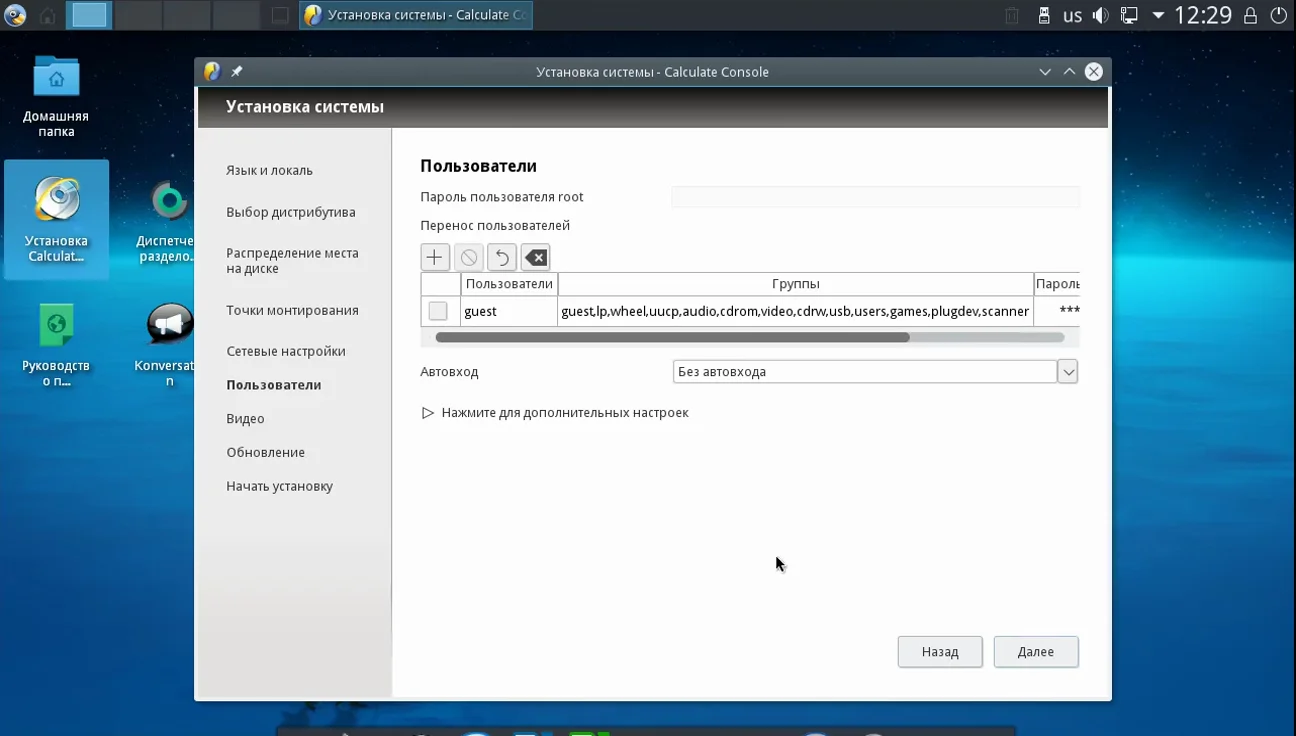Open the system tray expand arrow
Screen dimensions: 1296x736
coord(1158,15)
